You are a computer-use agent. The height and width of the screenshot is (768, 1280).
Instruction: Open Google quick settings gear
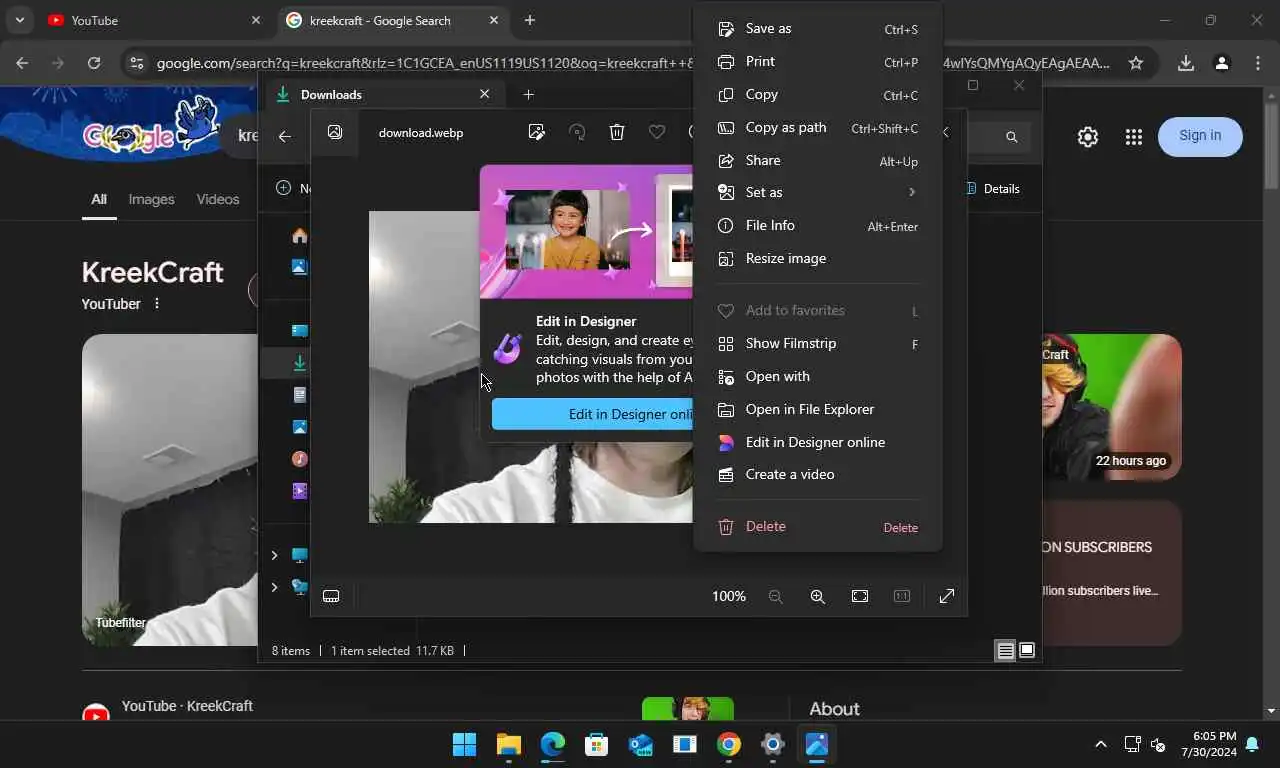coord(1088,137)
